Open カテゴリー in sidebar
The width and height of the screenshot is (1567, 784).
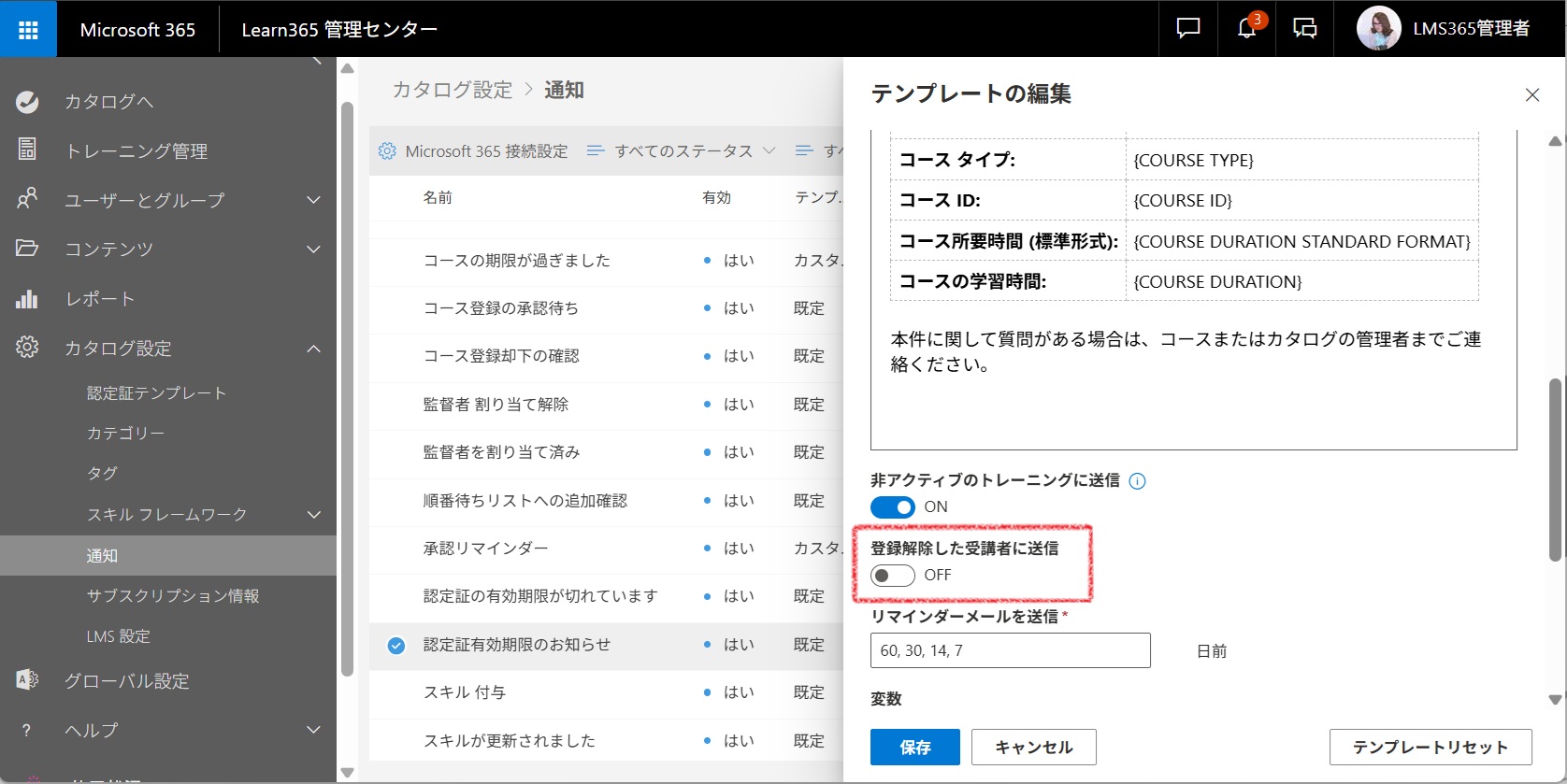[126, 434]
